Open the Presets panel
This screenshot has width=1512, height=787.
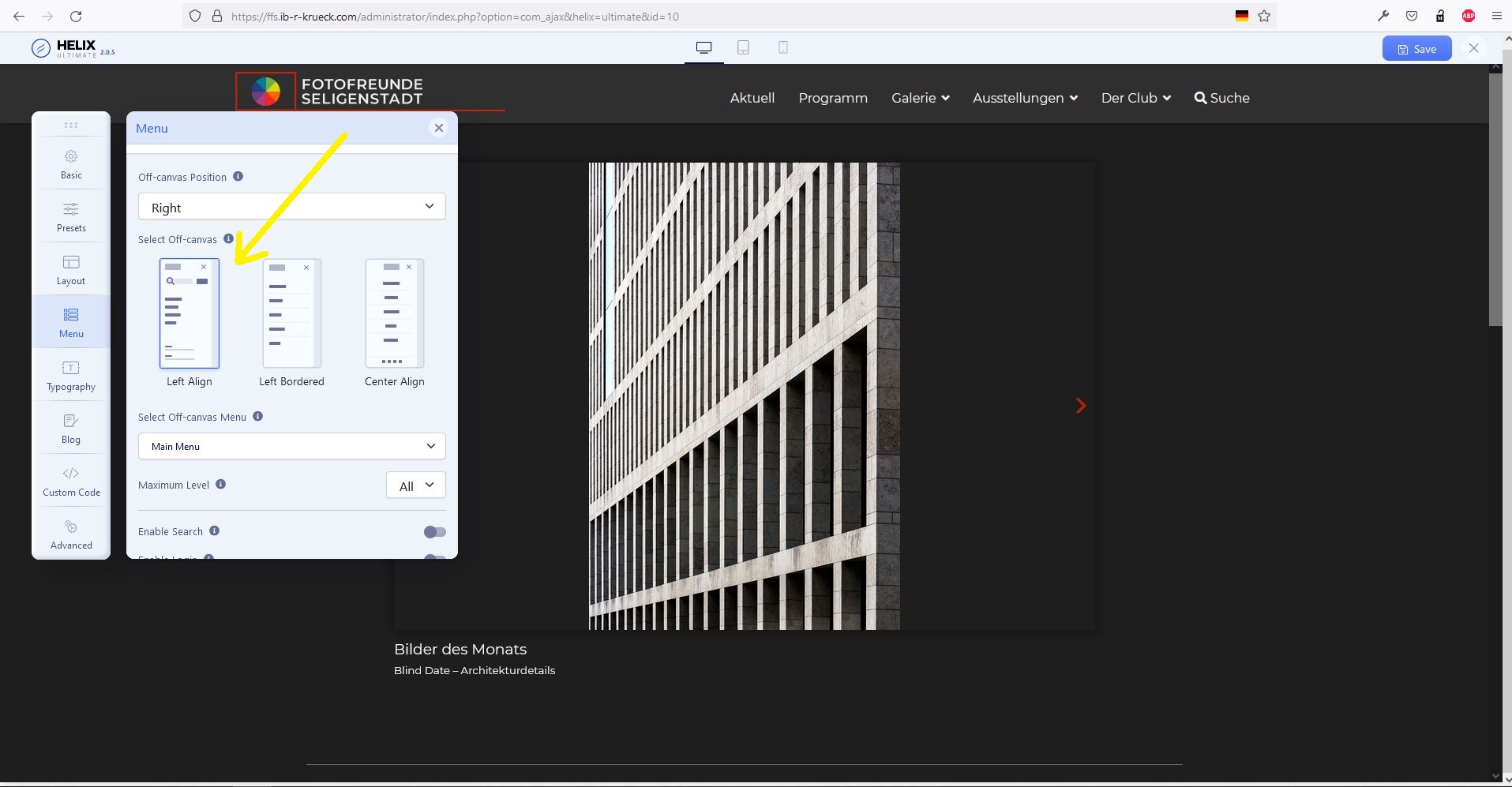coord(71,217)
